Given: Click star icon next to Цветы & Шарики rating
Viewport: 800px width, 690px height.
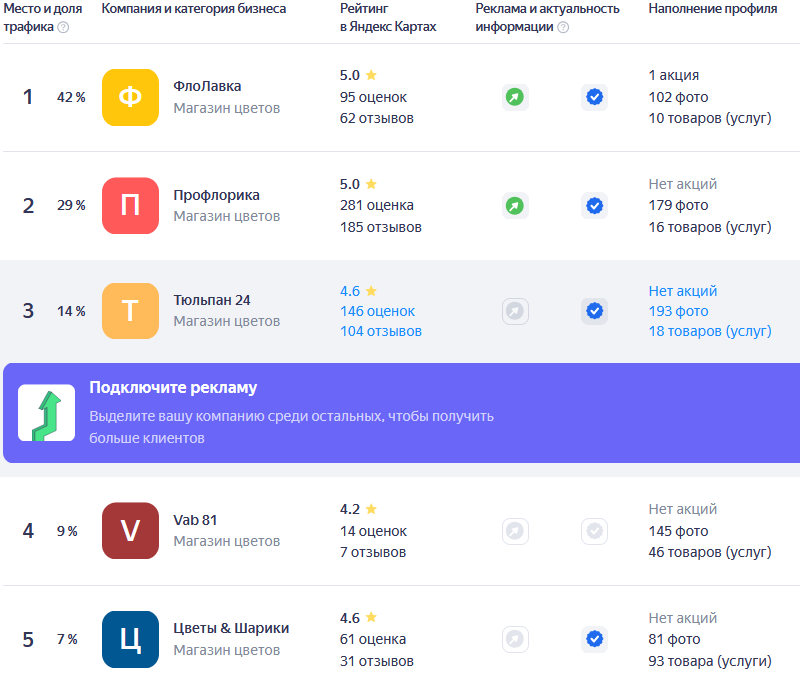Looking at the screenshot, I should coord(371,618).
